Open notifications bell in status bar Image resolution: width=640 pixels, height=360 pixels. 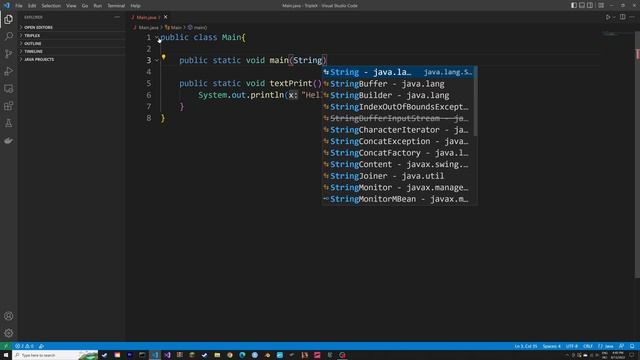[x=632, y=346]
